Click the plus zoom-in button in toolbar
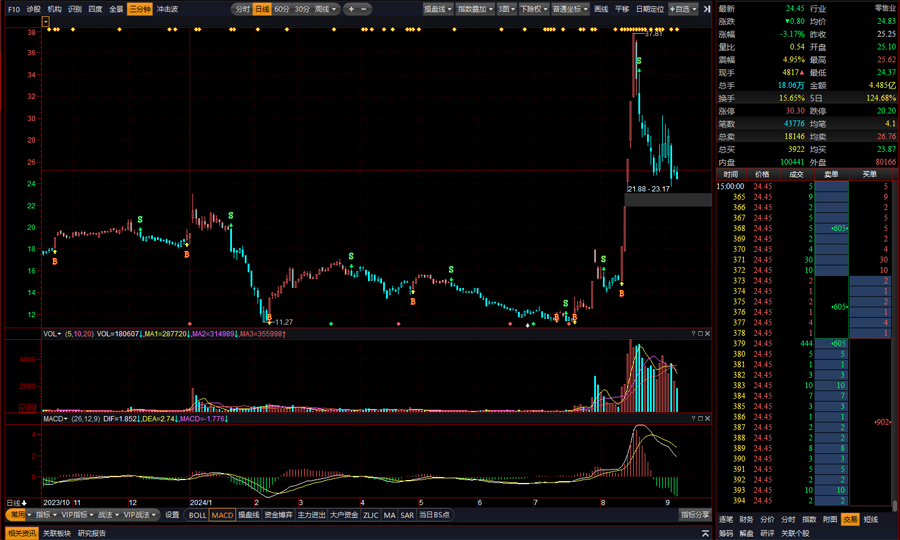The height and width of the screenshot is (540, 900). [x=351, y=8]
